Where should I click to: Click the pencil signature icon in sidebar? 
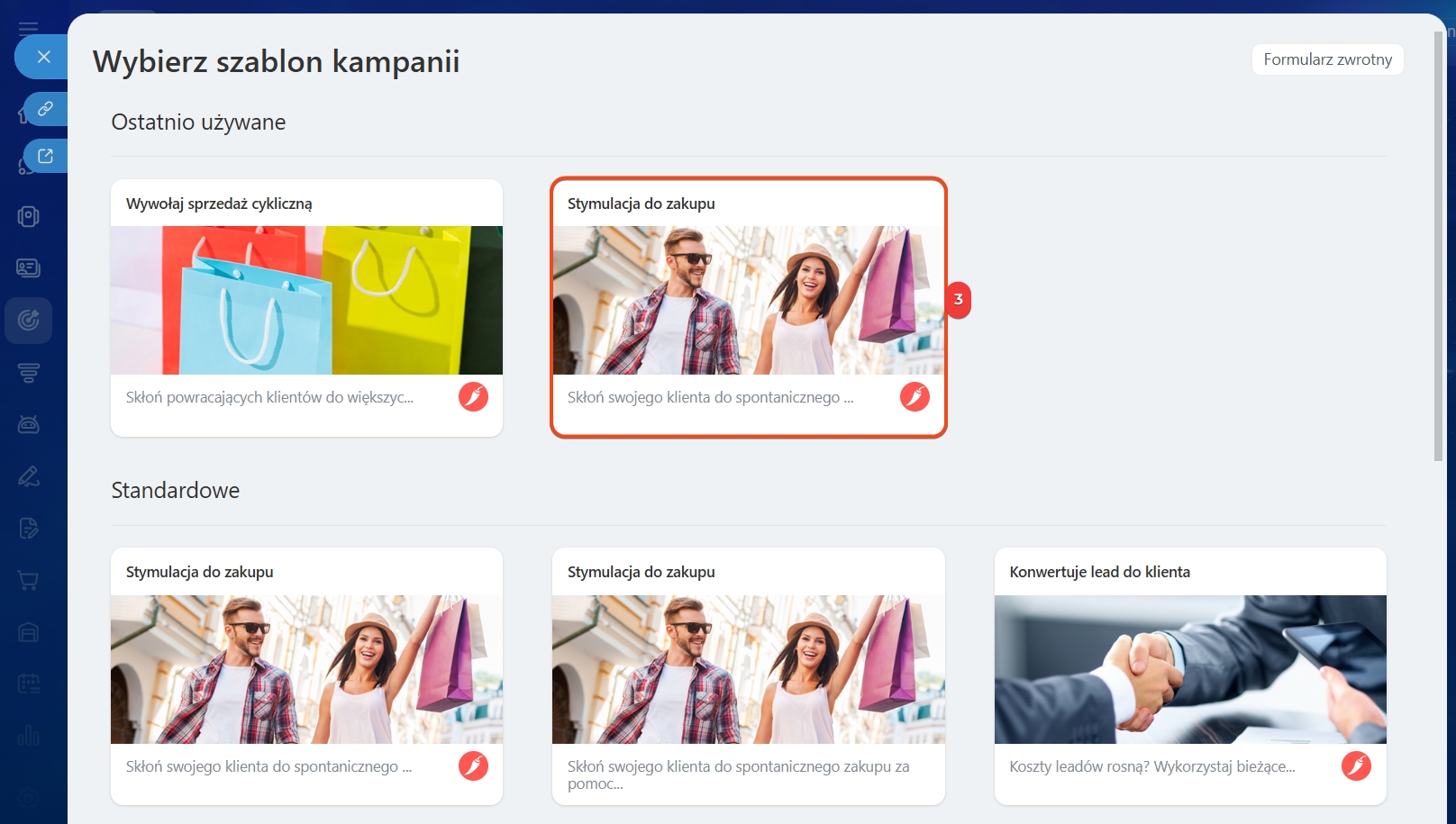coord(29,476)
